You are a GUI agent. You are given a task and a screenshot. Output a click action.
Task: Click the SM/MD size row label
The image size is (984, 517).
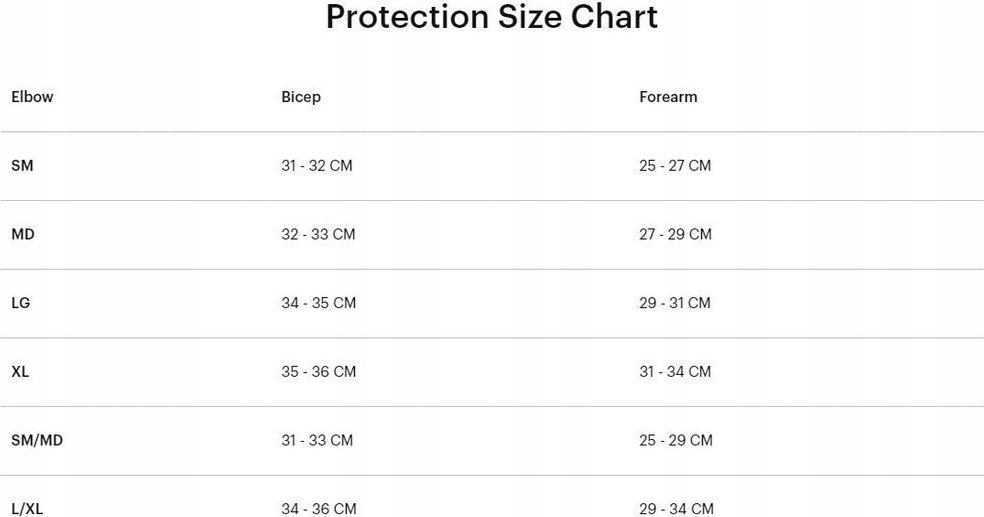coord(37,440)
